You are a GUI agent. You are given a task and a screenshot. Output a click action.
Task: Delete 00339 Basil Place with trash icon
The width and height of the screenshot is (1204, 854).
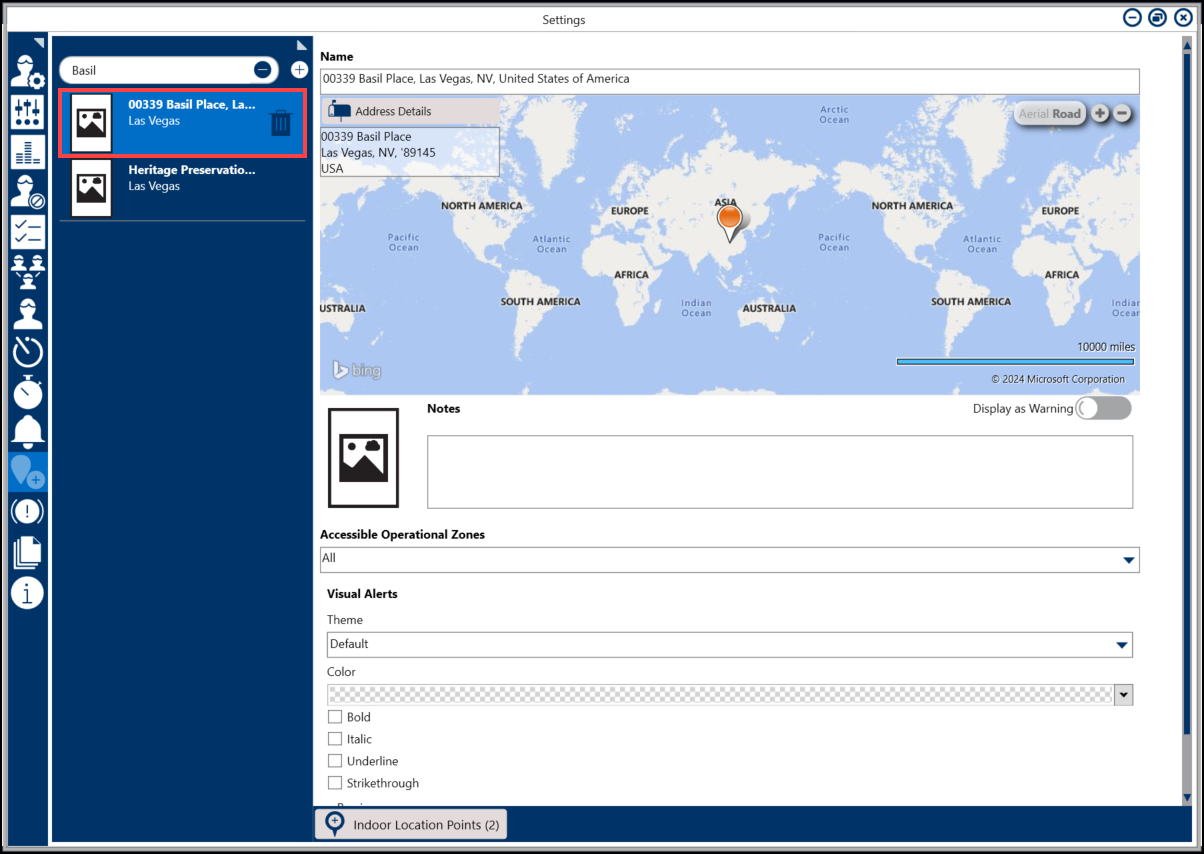[x=281, y=123]
